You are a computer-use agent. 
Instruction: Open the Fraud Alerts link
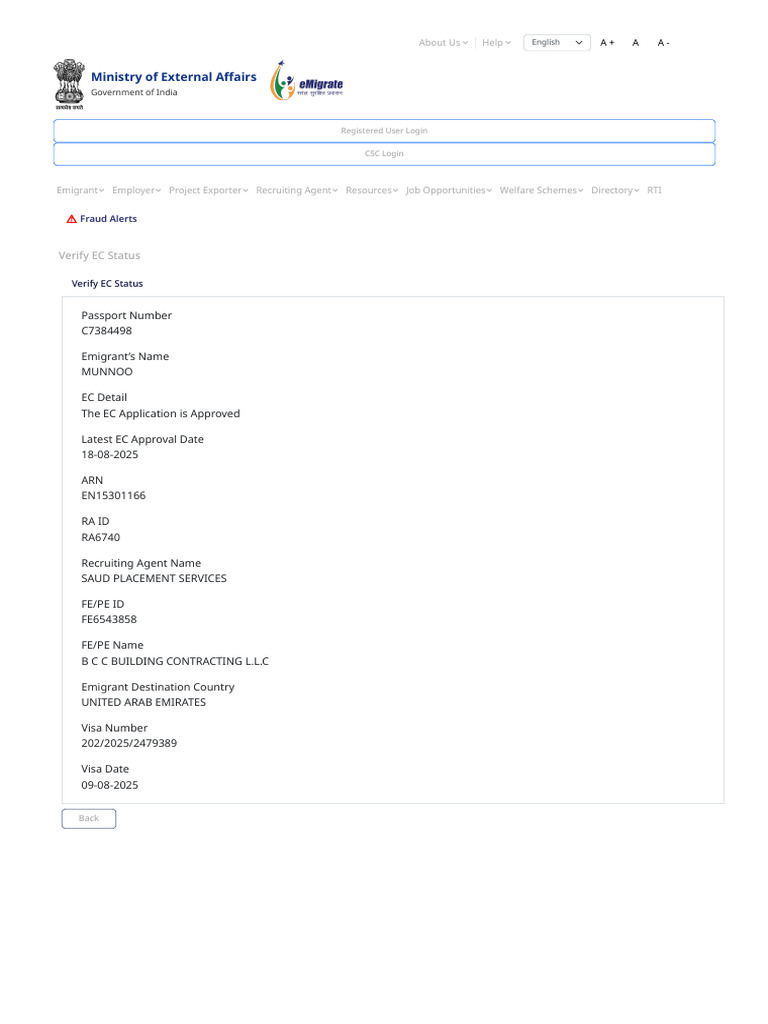[108, 219]
